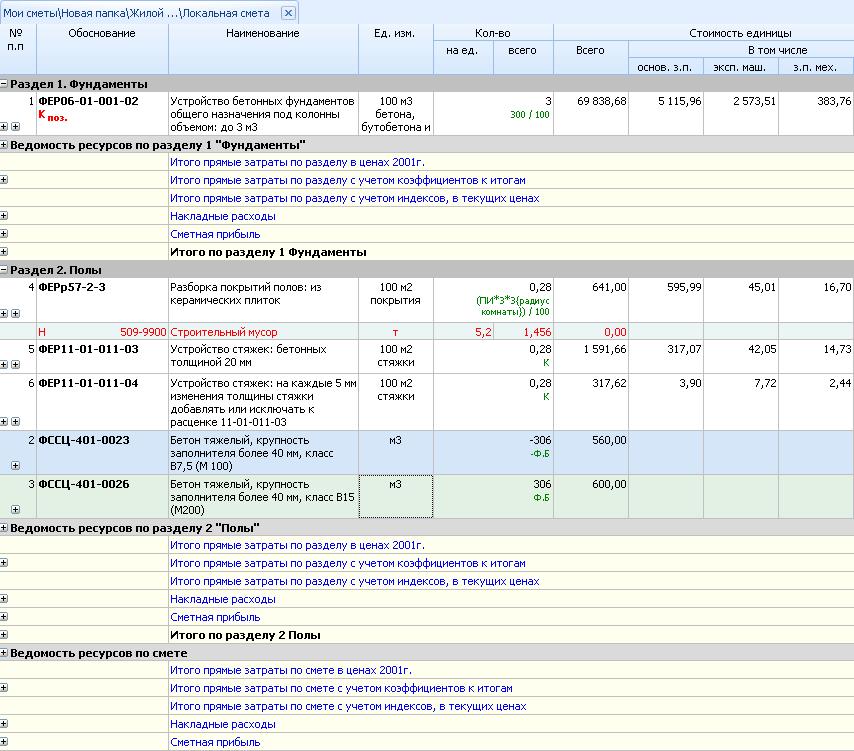Screen dimensions: 854x751
Task: Click the 300 / 100 quantity formula cell
Action: tap(531, 116)
